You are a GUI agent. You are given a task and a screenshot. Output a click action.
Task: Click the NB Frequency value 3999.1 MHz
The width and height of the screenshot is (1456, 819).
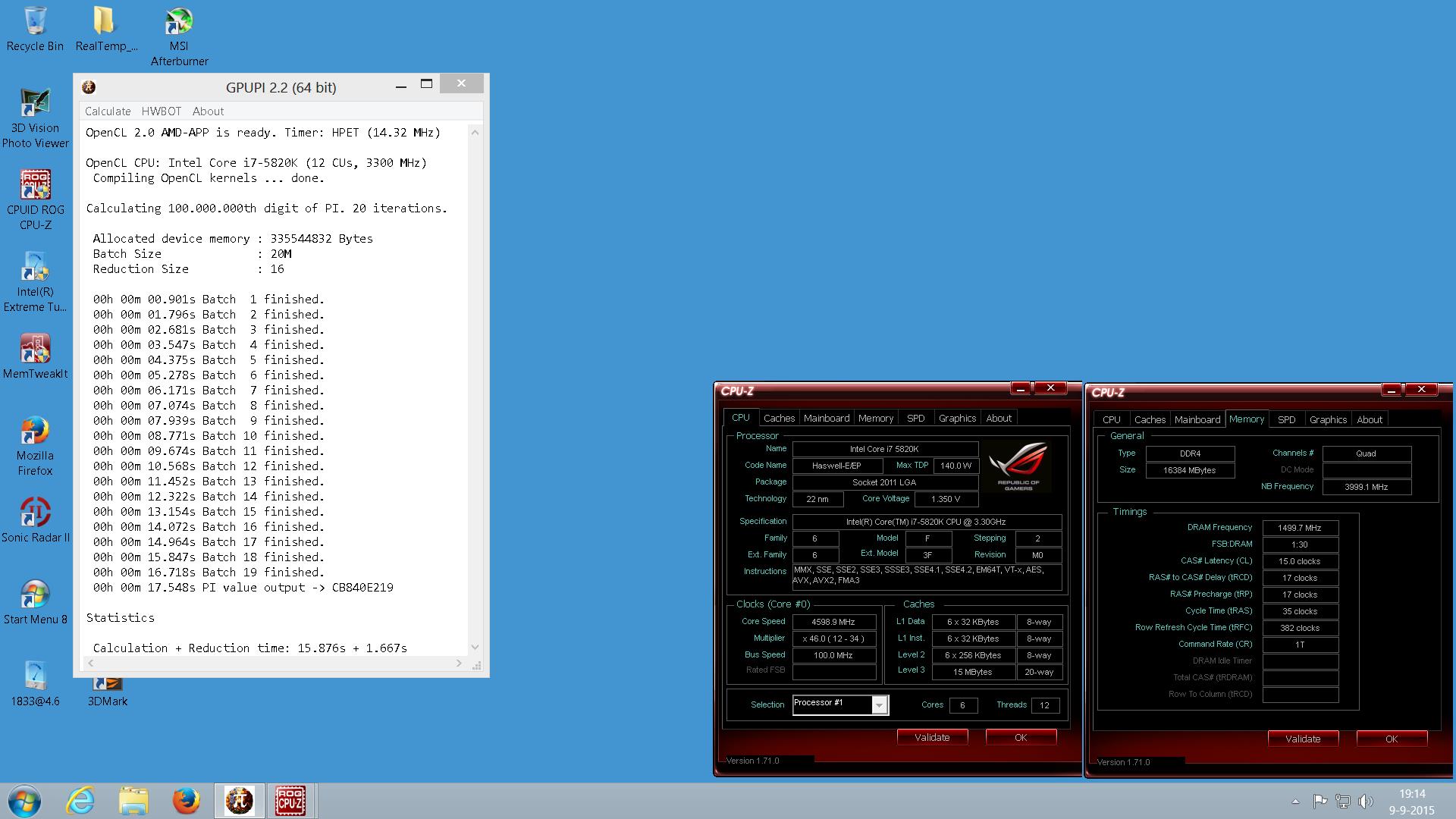(x=1367, y=487)
